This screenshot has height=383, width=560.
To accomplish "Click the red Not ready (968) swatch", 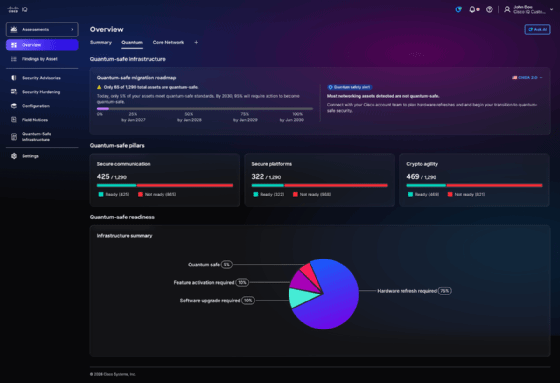I will (x=295, y=194).
